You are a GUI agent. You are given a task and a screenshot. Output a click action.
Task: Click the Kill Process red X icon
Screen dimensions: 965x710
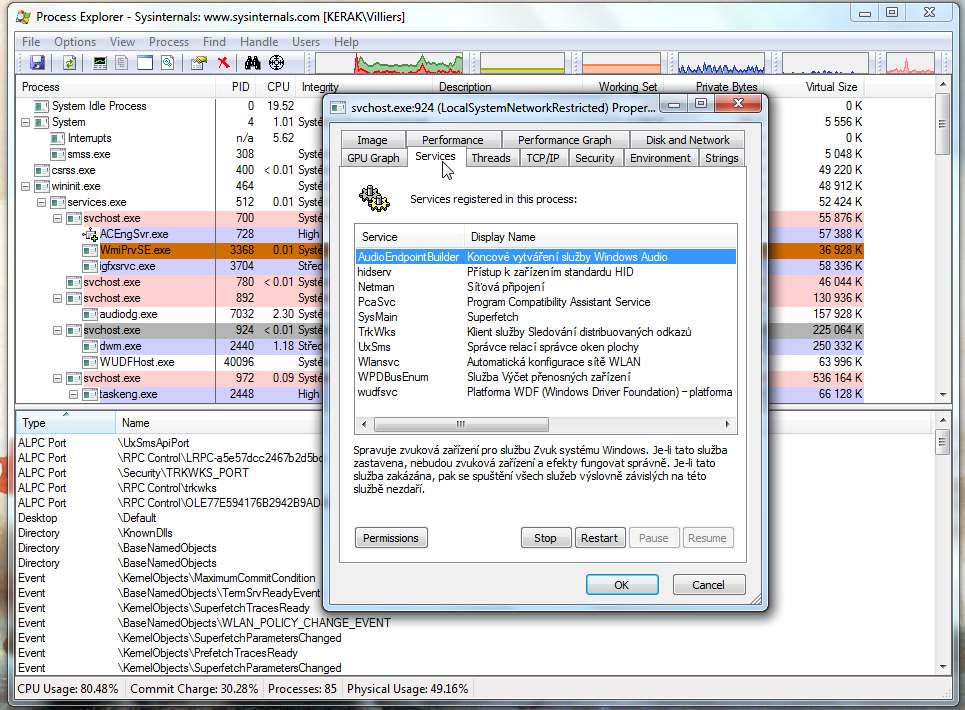click(223, 63)
